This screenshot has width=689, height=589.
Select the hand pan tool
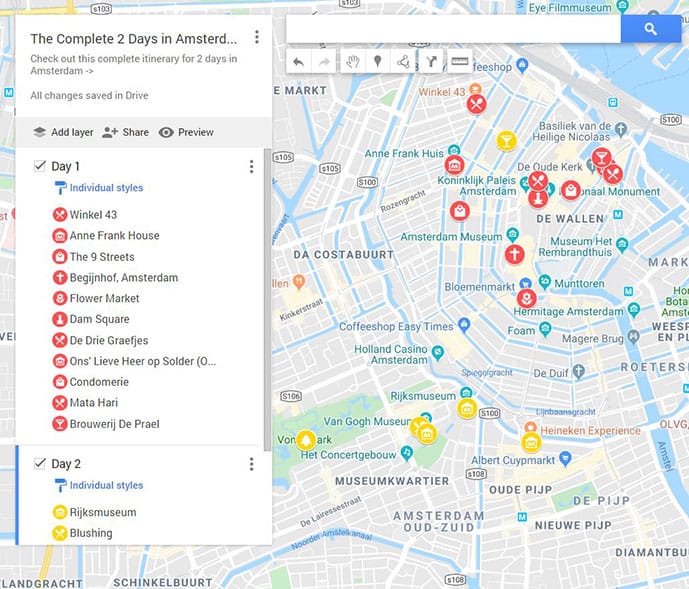click(352, 62)
